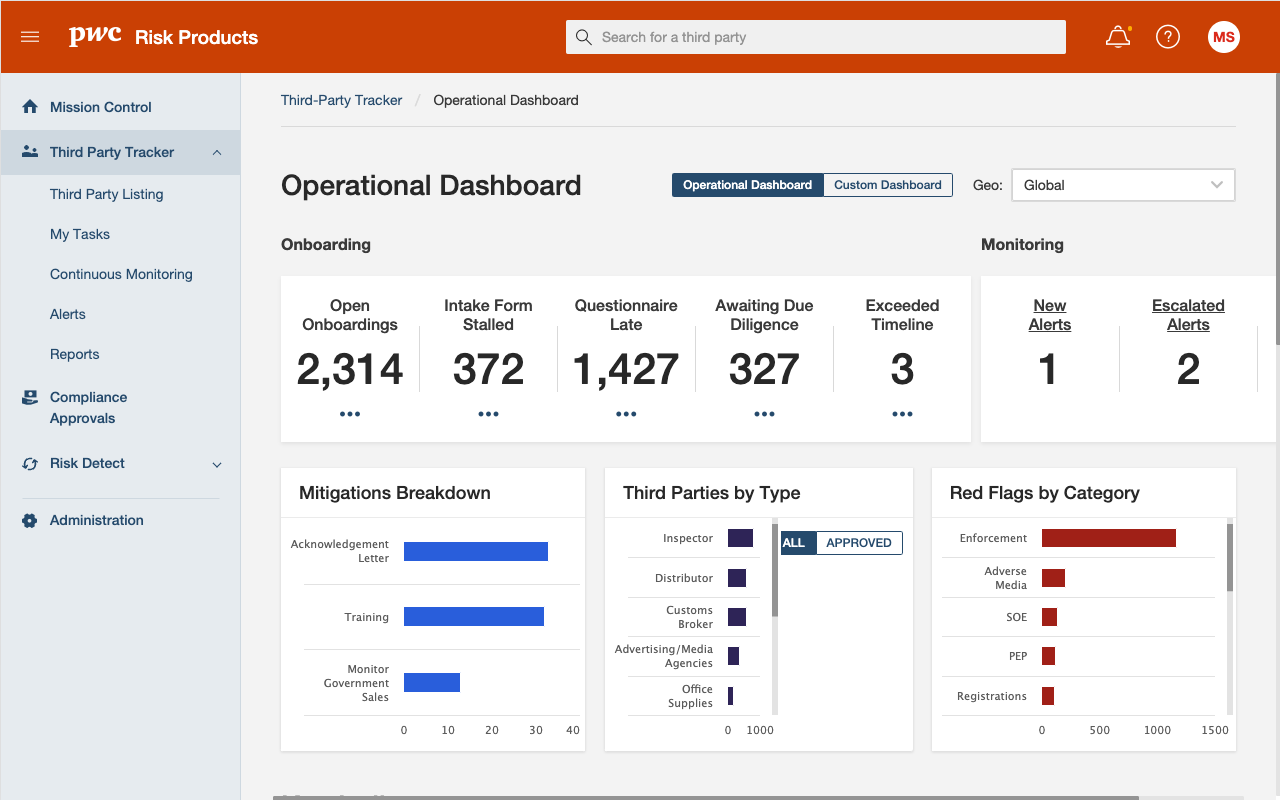1280x800 pixels.
Task: Click the notifications bell icon
Action: pyautogui.click(x=1117, y=37)
